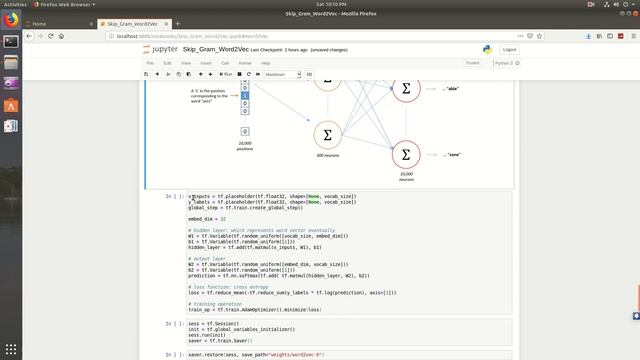This screenshot has width=640, height=360.
Task: Click the code cell defining x_inputs placeholder
Action: pos(349,253)
